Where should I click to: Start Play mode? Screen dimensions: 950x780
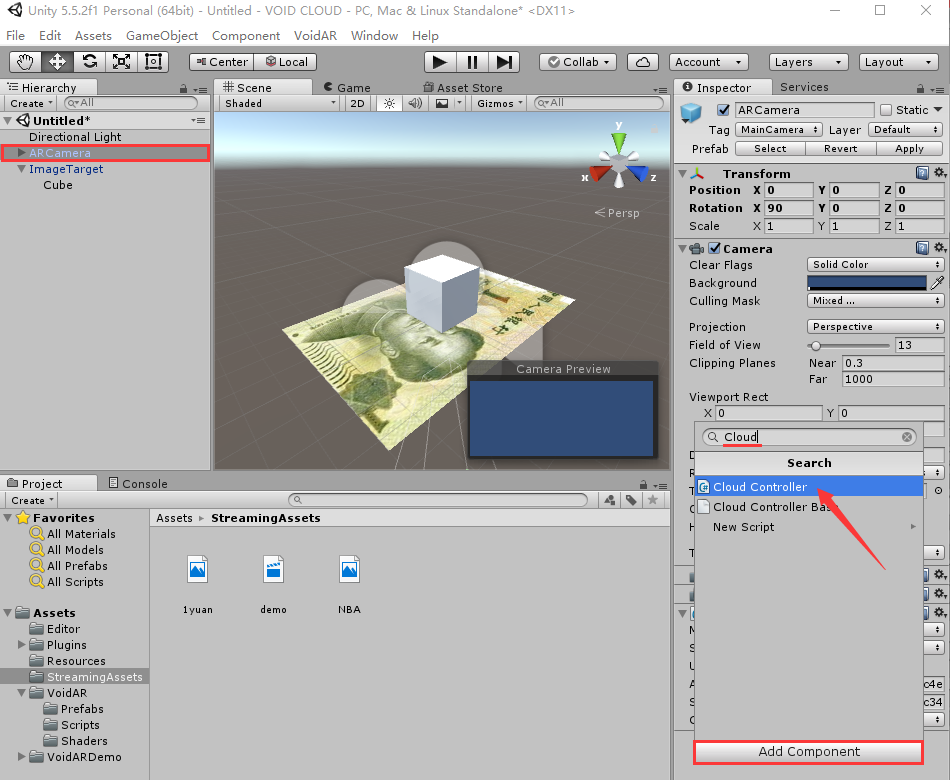click(440, 62)
